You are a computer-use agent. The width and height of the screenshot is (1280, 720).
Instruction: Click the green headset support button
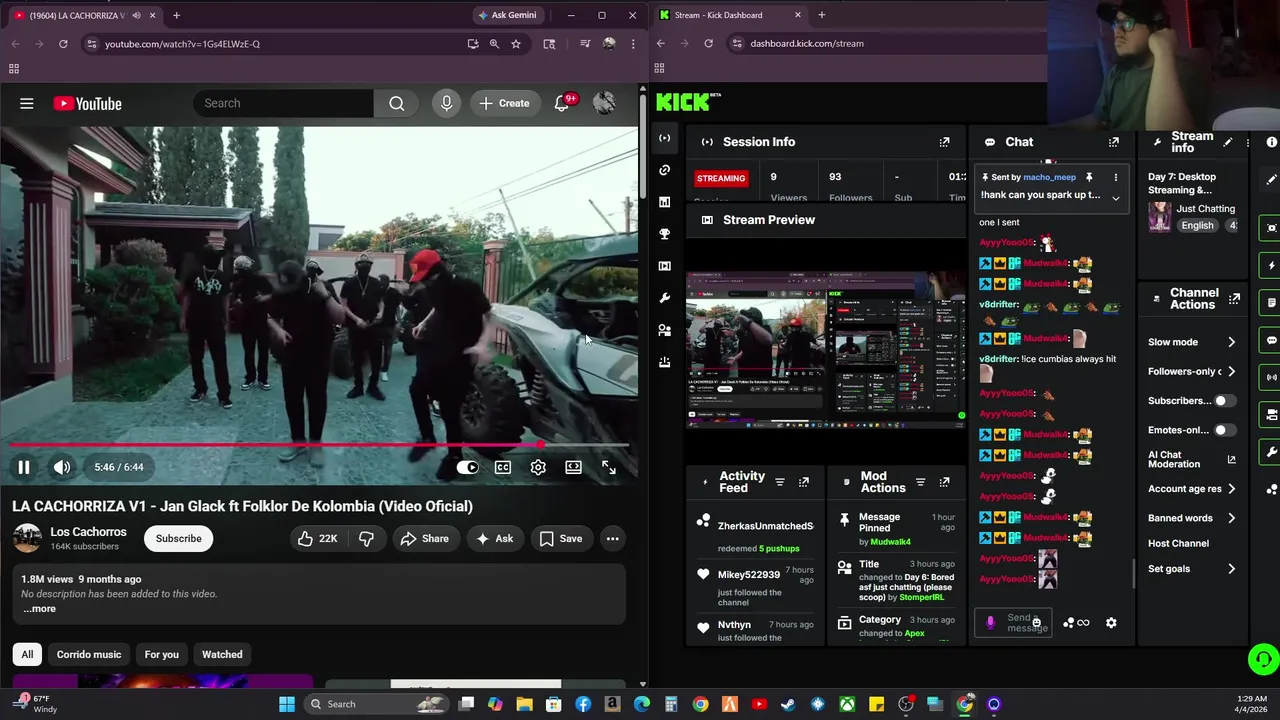click(1264, 659)
